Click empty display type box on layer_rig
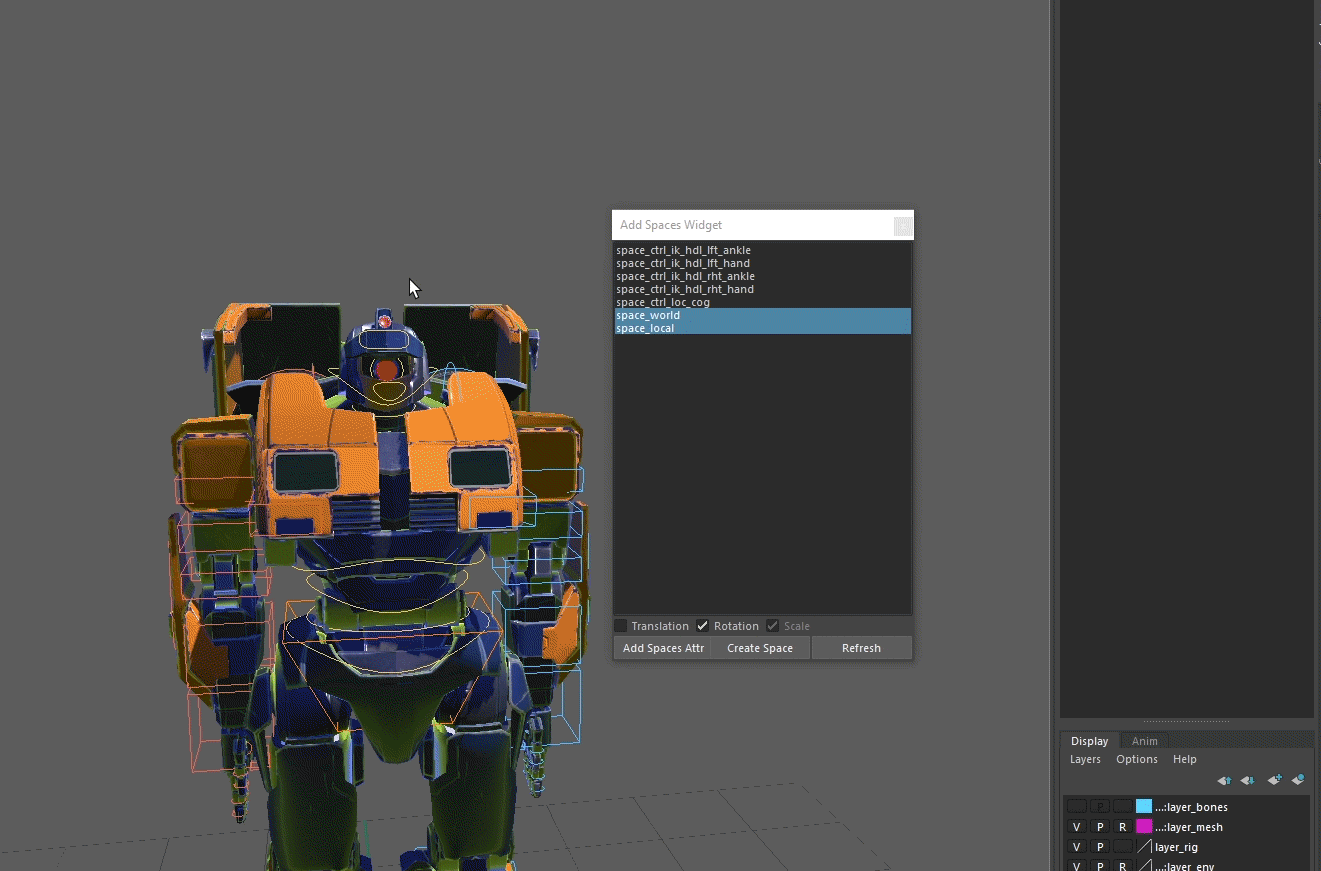Image resolution: width=1321 pixels, height=871 pixels. [1123, 847]
